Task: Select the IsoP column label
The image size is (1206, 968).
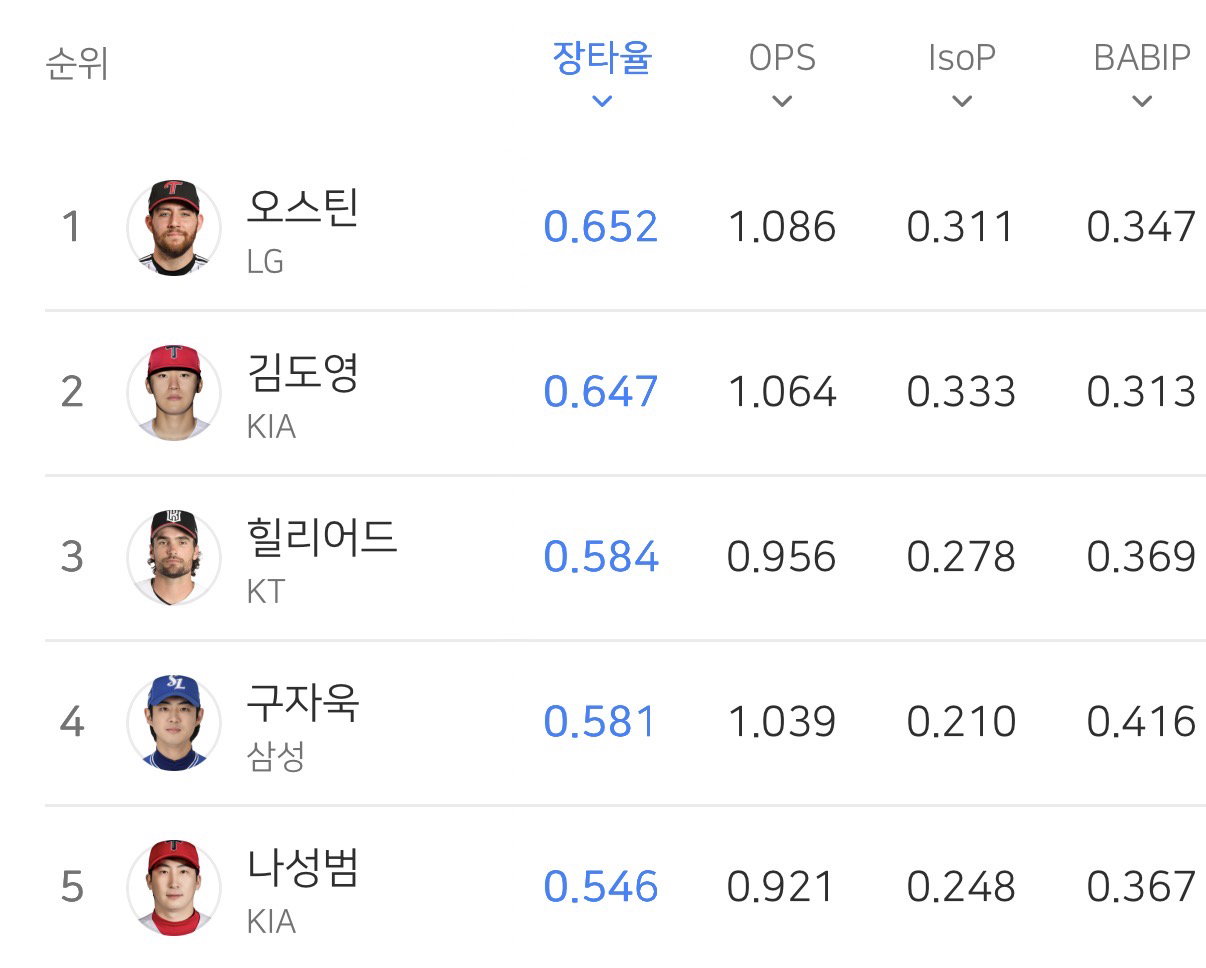Action: (962, 58)
